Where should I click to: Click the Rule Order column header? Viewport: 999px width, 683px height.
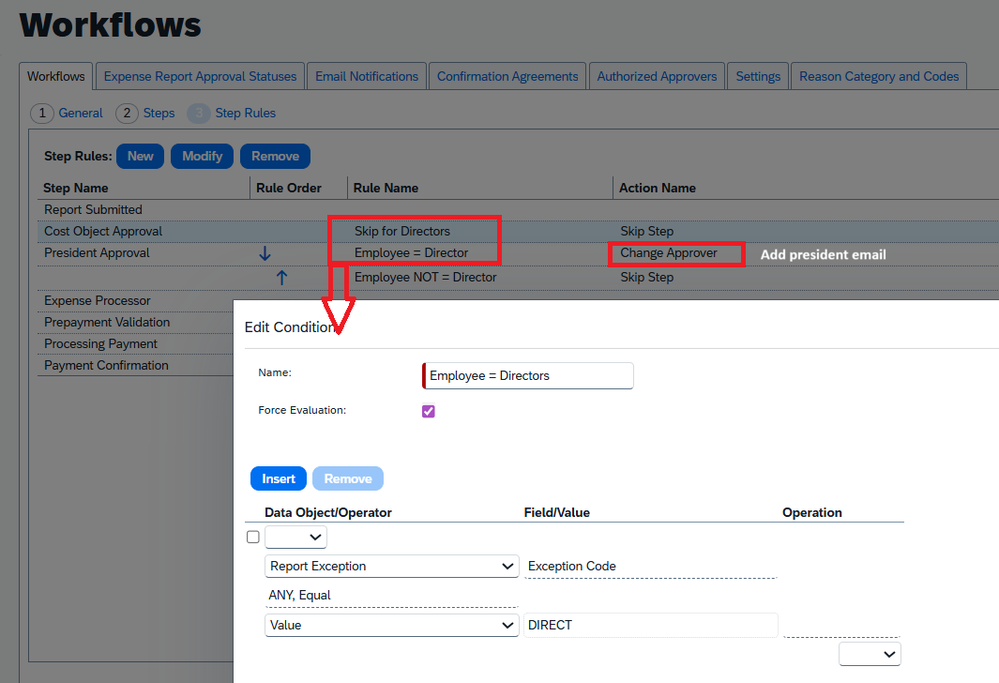289,188
